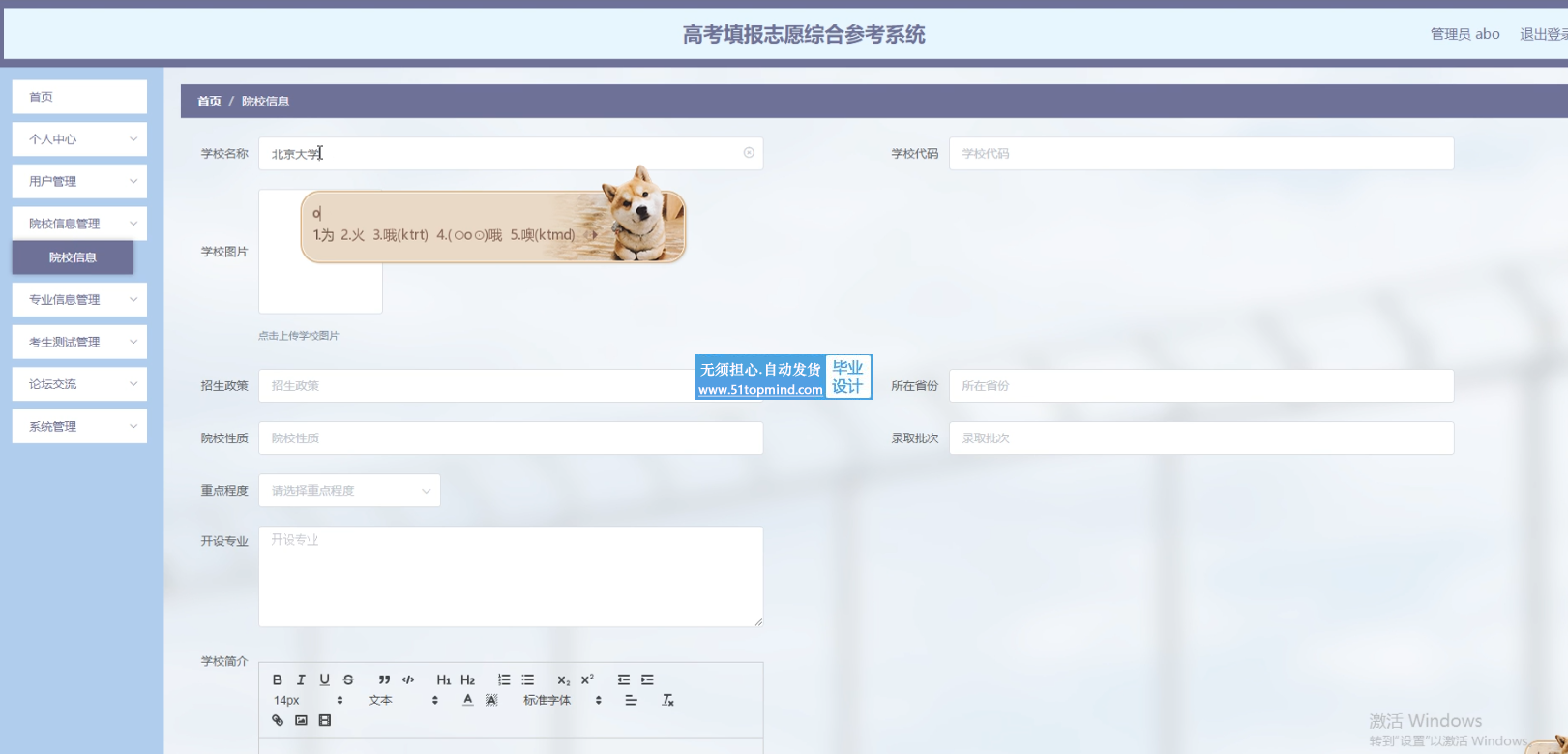
Task: Focus the 所在省份 input field
Action: (x=1201, y=385)
